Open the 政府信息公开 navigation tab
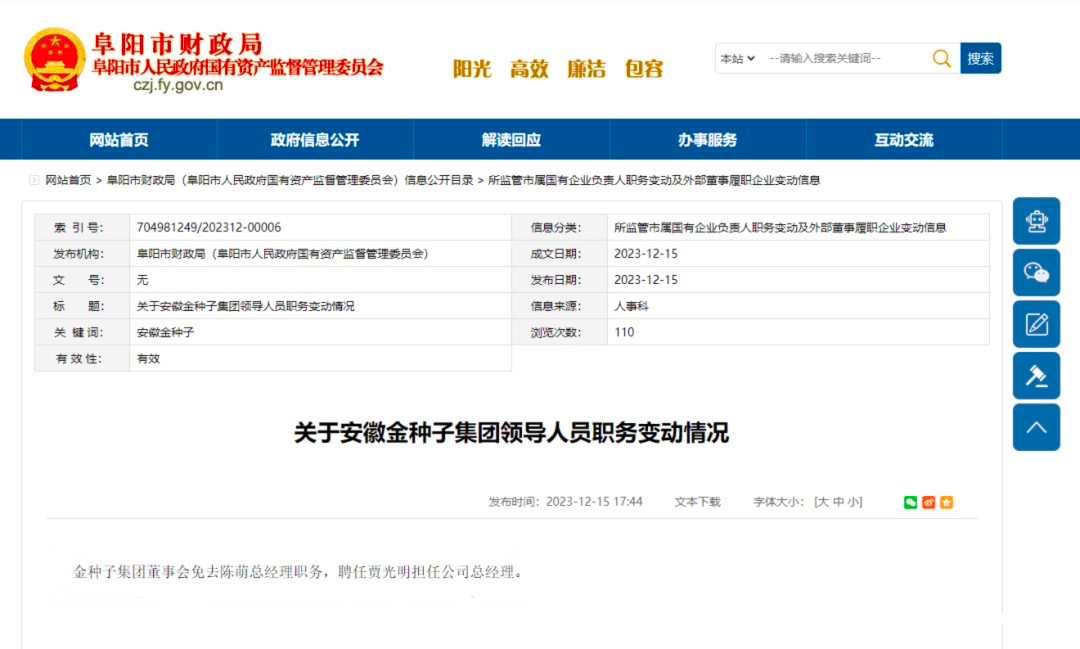1080x649 pixels. click(314, 140)
